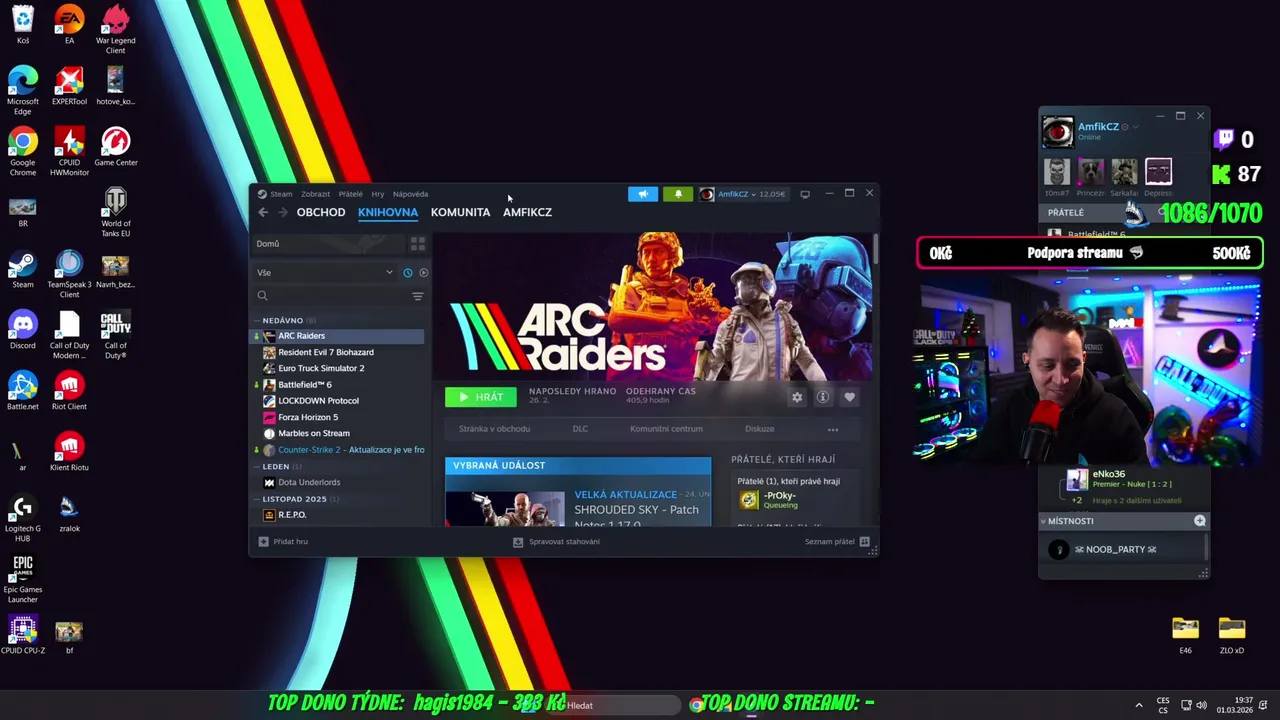Open CPUID HWMonitor desktop icon
Viewport: 1280px width, 720px height.
69,152
